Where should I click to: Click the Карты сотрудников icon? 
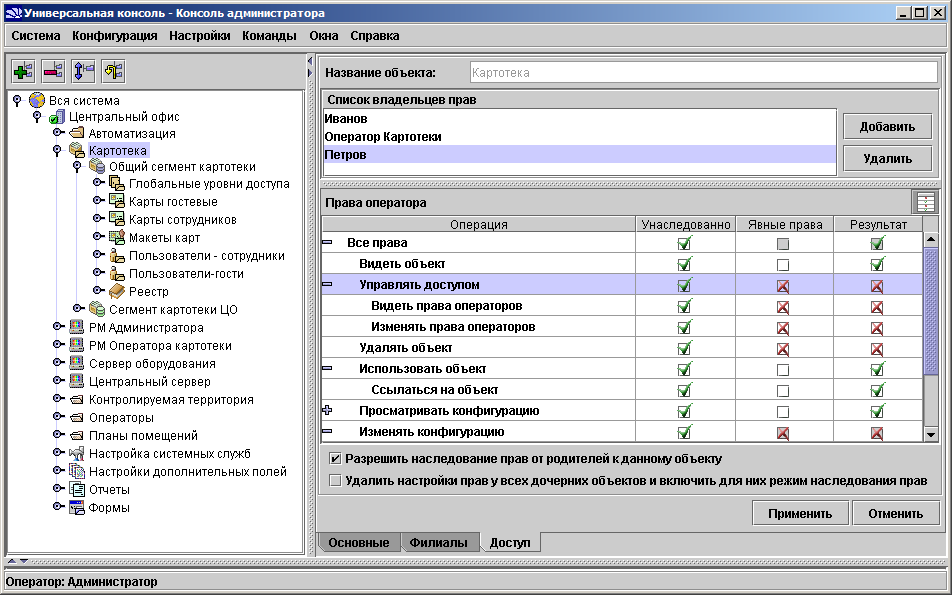pos(117,219)
